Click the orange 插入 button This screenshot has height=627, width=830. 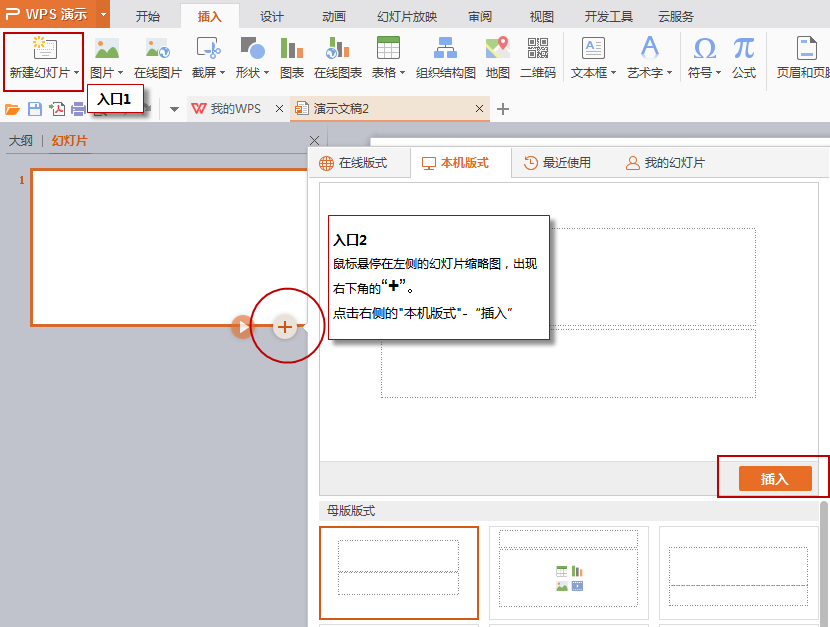coord(775,479)
